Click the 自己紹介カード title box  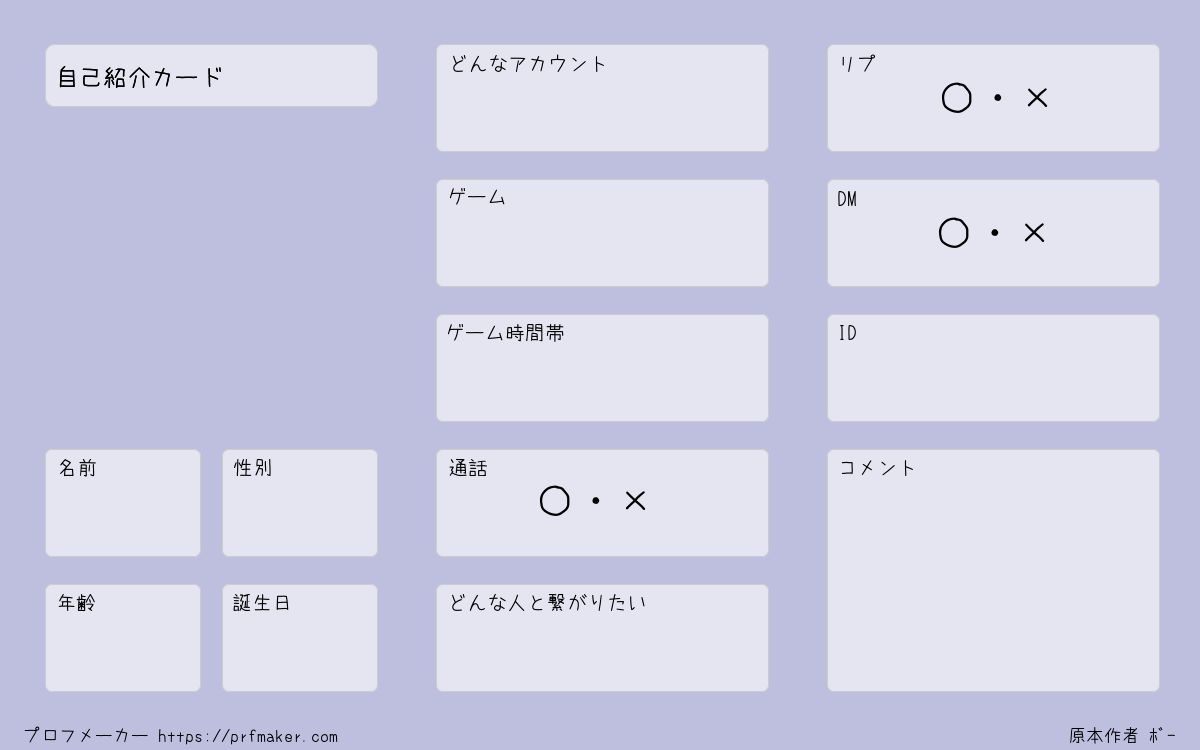211,75
